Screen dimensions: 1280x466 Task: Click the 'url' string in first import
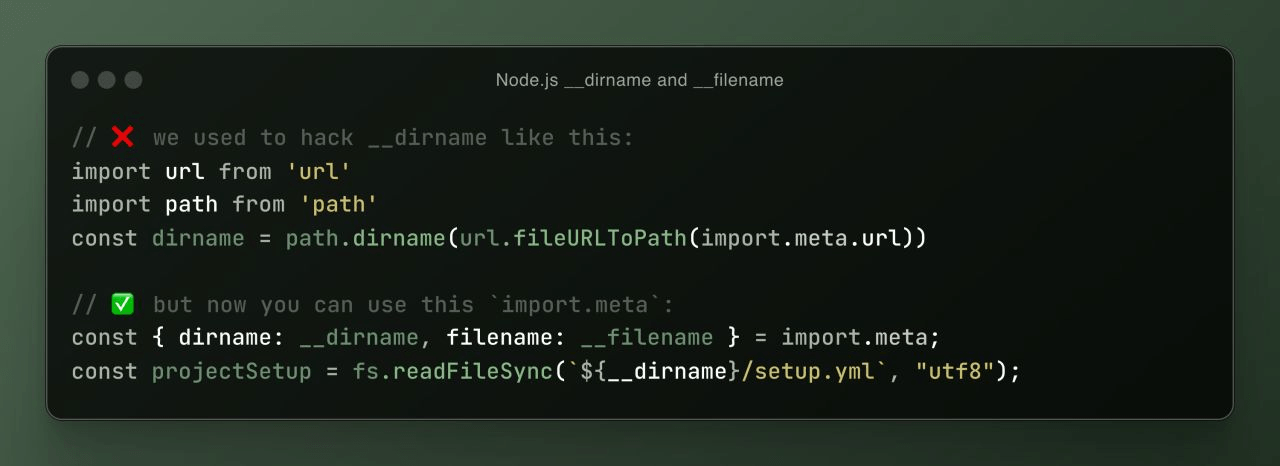(318, 171)
